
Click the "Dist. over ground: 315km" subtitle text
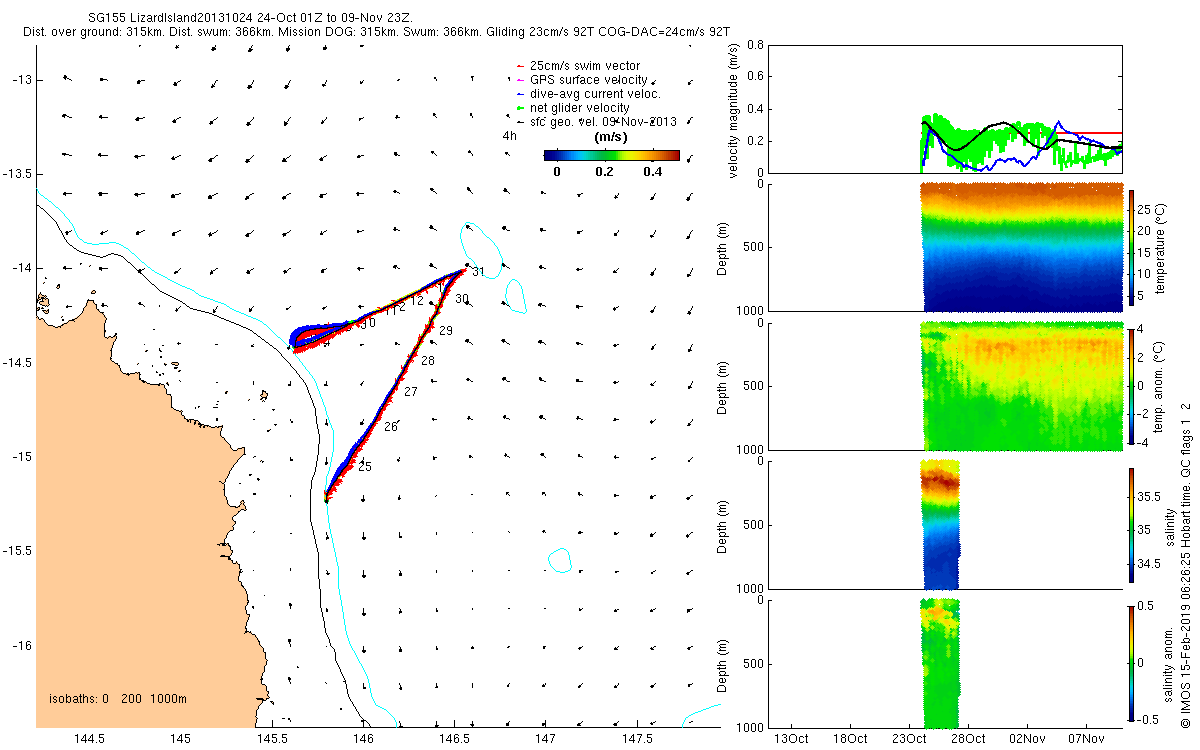[93, 33]
